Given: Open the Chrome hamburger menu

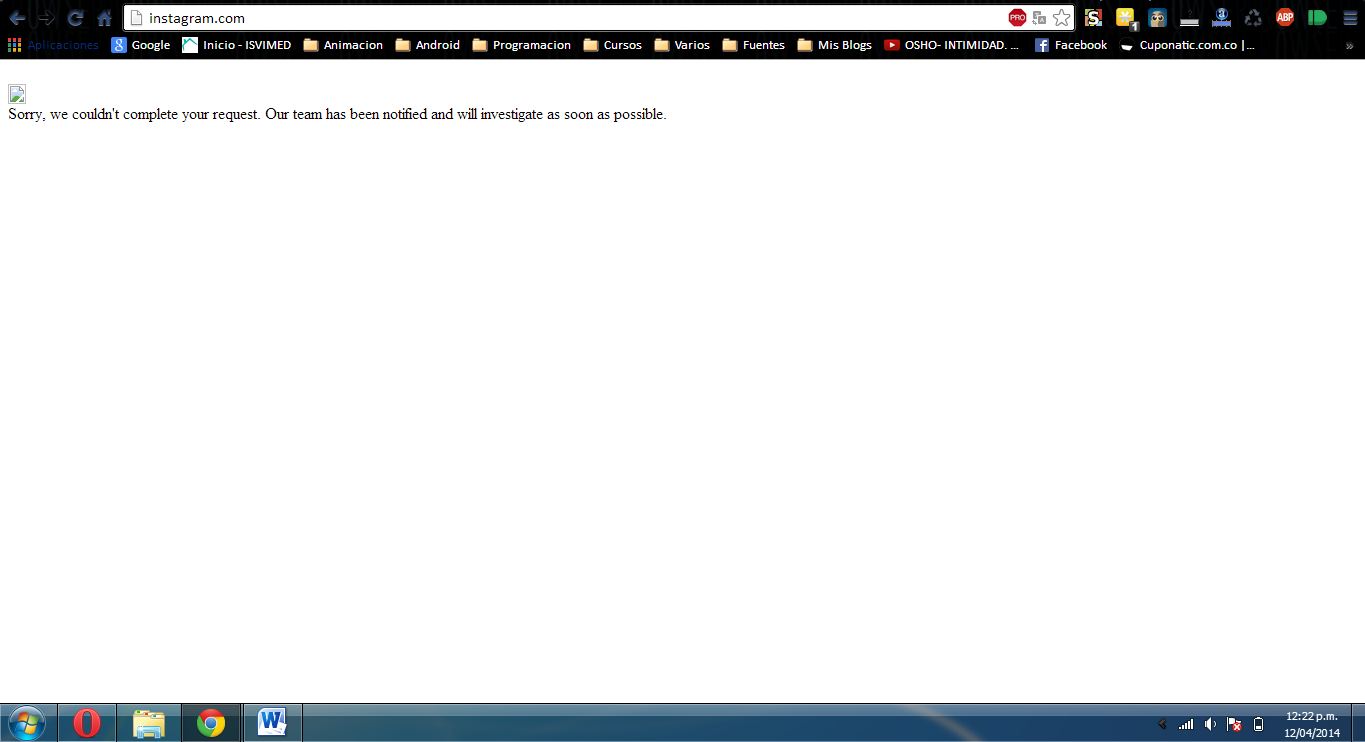Looking at the screenshot, I should point(1350,18).
